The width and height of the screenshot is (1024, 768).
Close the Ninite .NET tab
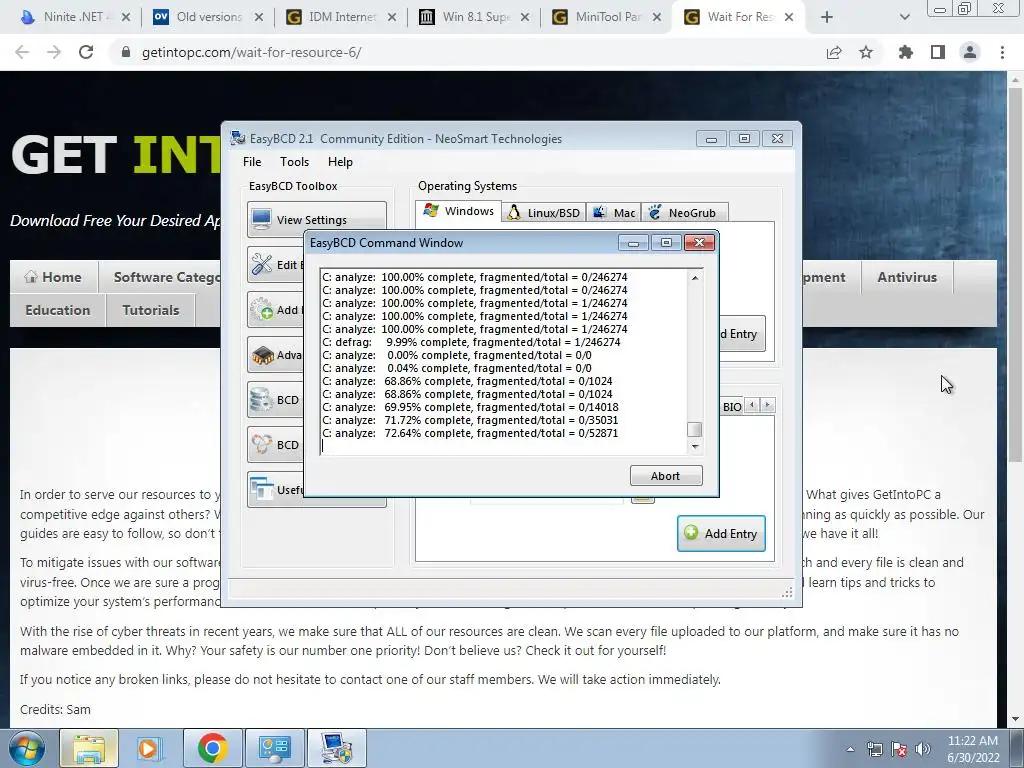(x=126, y=17)
